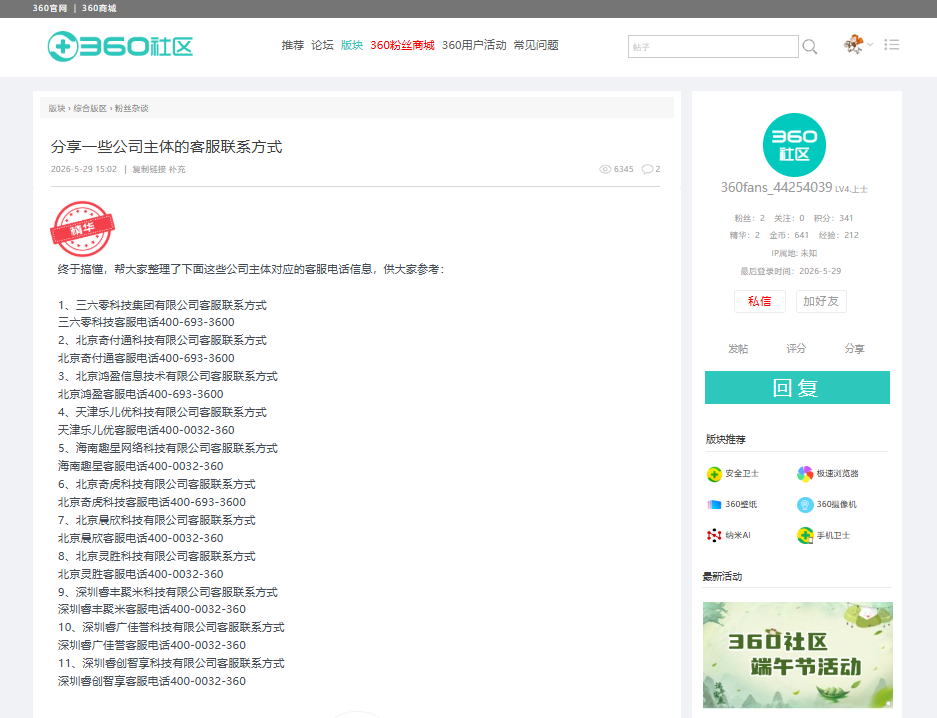Click line 三六零科技客服电话400-693-3600
The height and width of the screenshot is (718, 937).
click(x=146, y=323)
